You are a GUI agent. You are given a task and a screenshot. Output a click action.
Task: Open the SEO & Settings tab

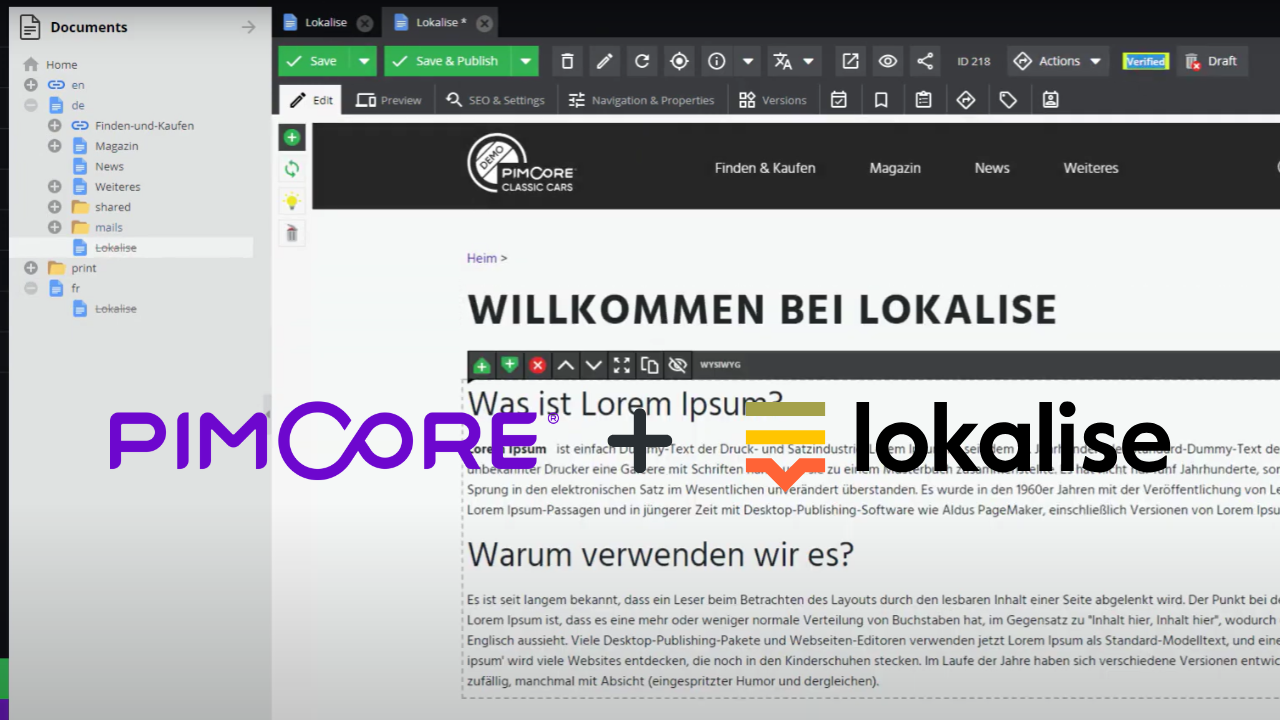click(495, 100)
